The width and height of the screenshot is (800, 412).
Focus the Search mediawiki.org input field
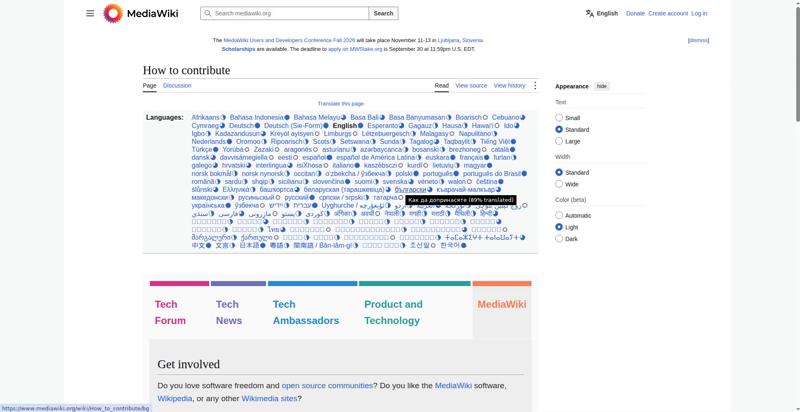(290, 13)
